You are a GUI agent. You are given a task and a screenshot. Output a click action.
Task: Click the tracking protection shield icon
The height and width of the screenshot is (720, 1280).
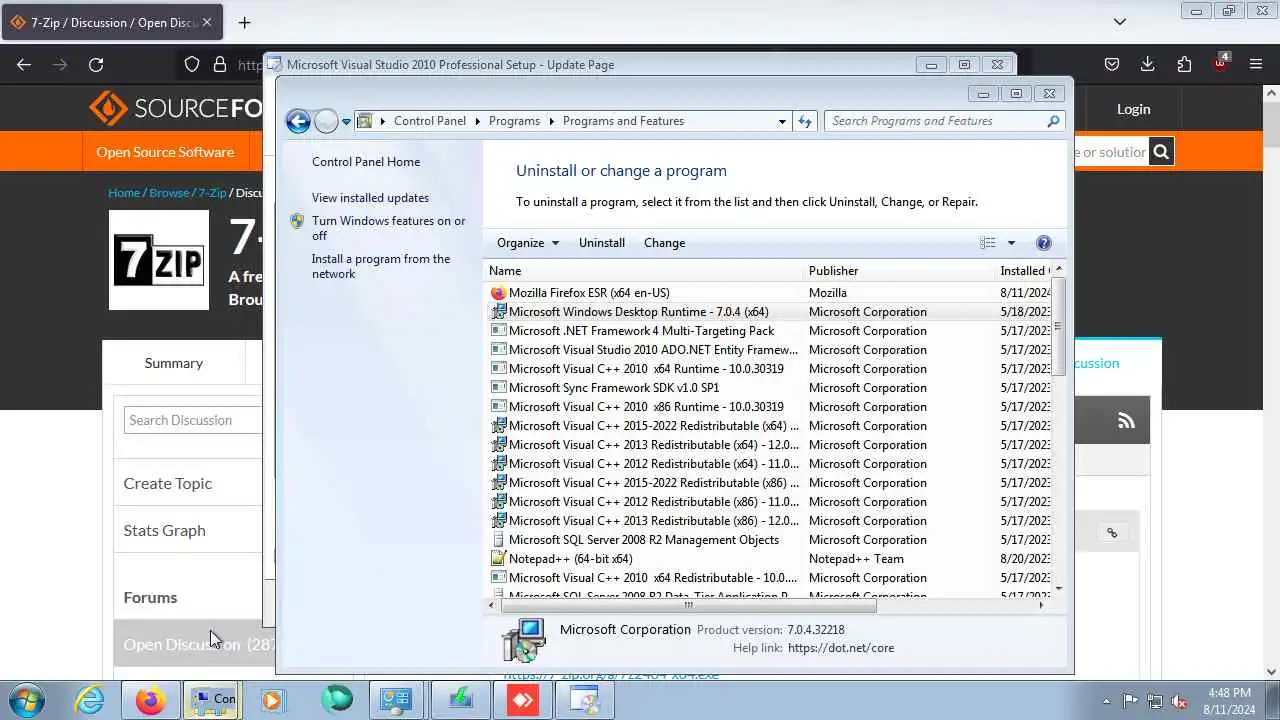(192, 64)
